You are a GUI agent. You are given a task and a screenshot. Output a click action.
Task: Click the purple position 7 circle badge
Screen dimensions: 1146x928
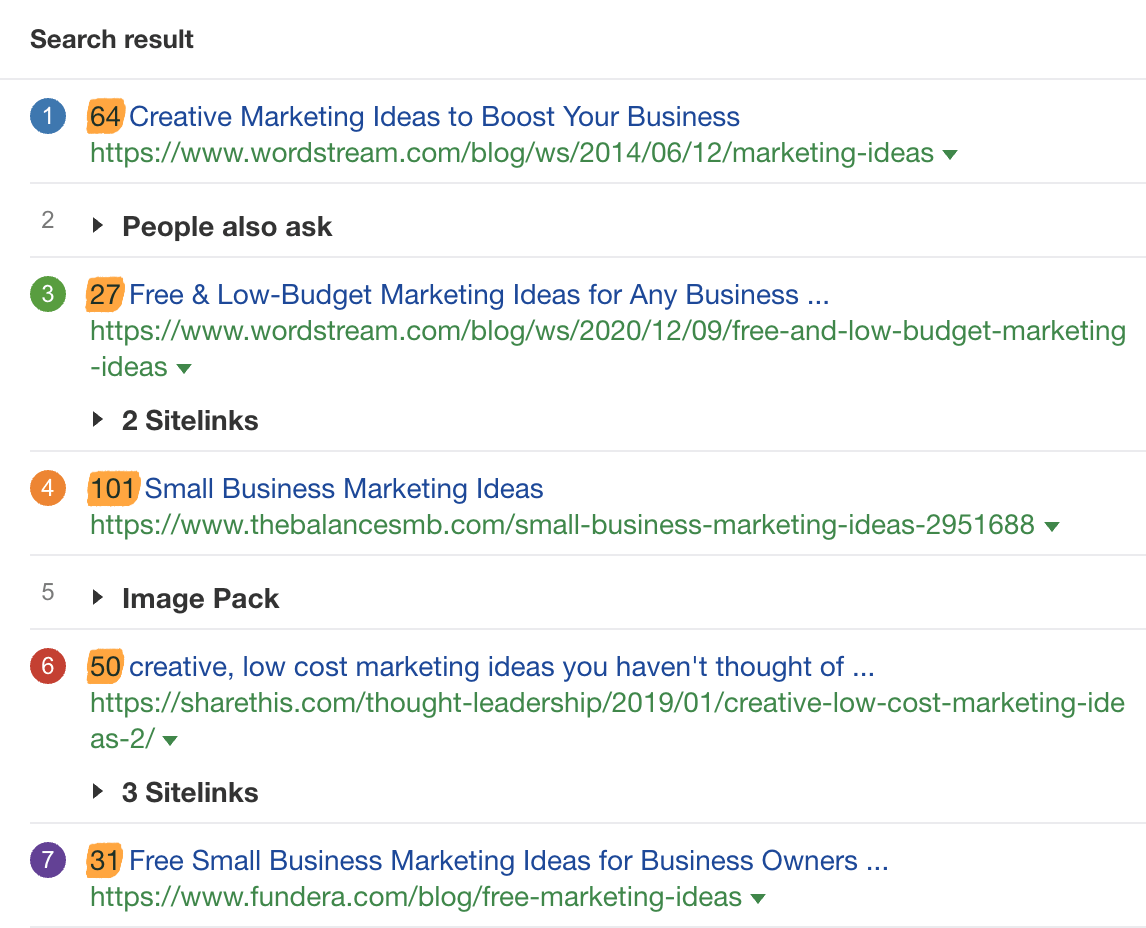[x=48, y=861]
